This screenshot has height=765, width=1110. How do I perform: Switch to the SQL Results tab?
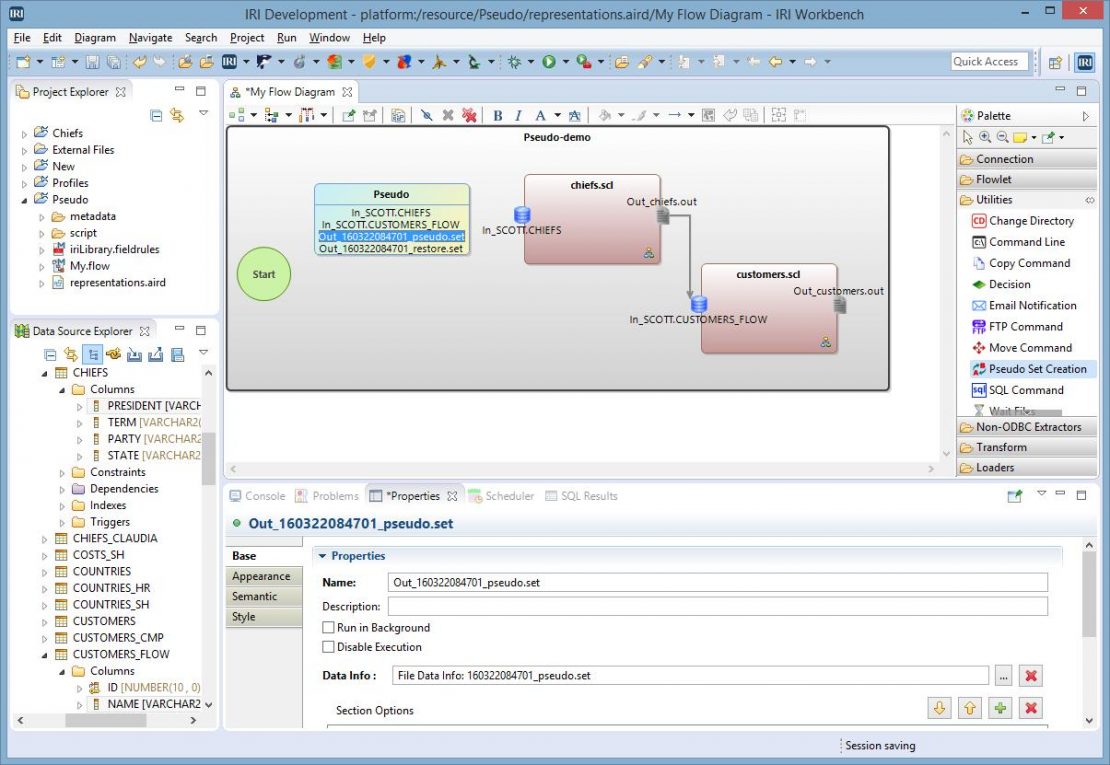581,496
